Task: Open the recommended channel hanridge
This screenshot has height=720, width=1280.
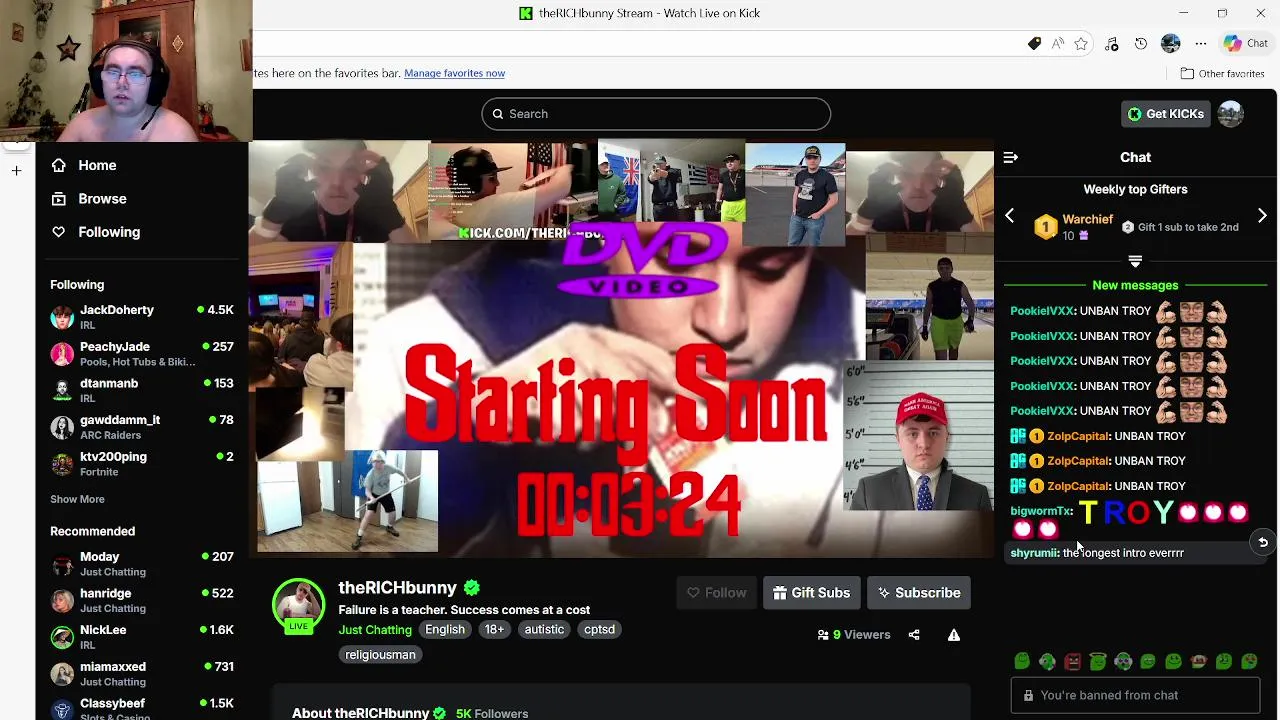Action: click(x=142, y=600)
